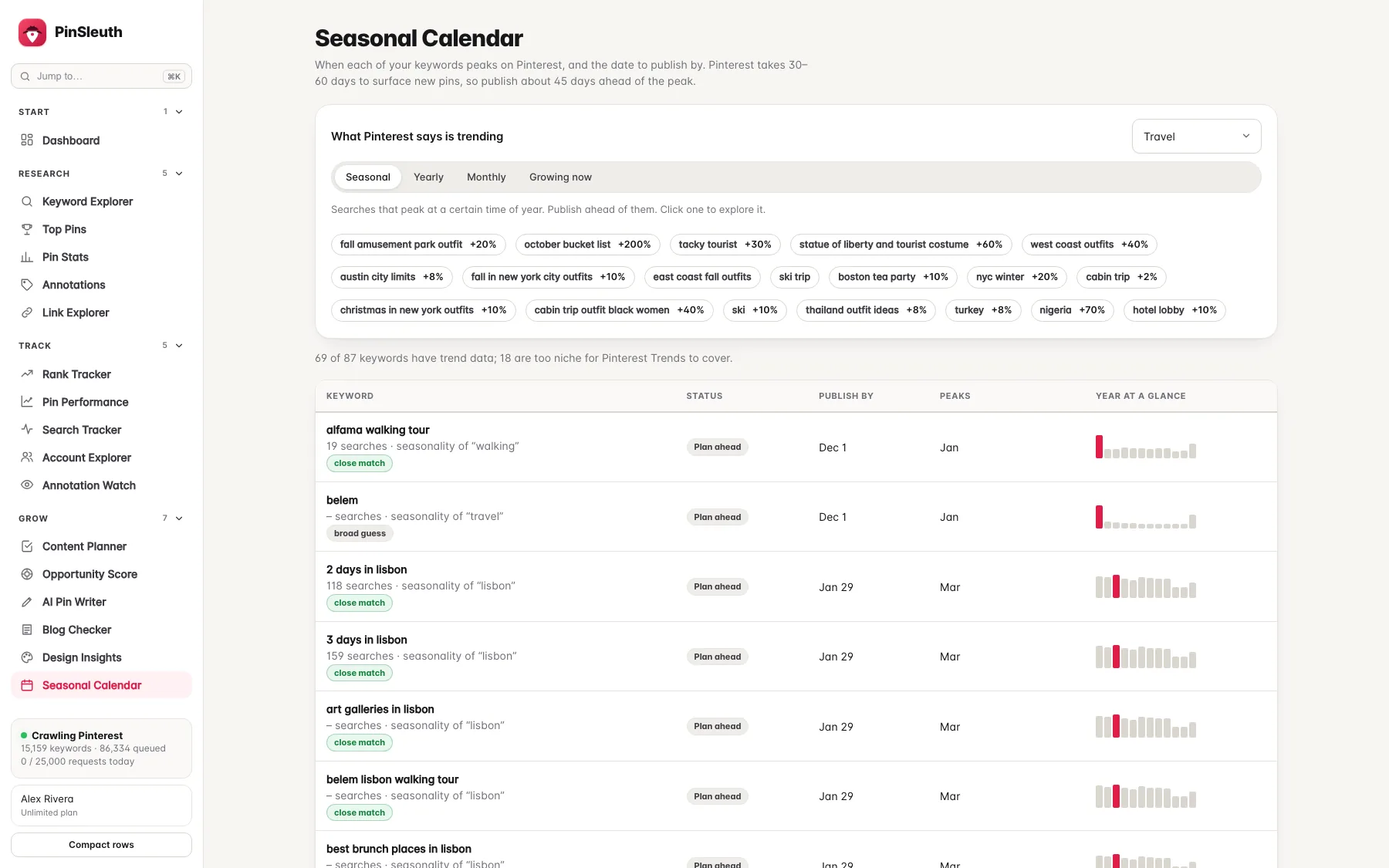Screen dimensions: 1389x868
Task: Collapse the TRACK section chevron
Action: point(179,346)
